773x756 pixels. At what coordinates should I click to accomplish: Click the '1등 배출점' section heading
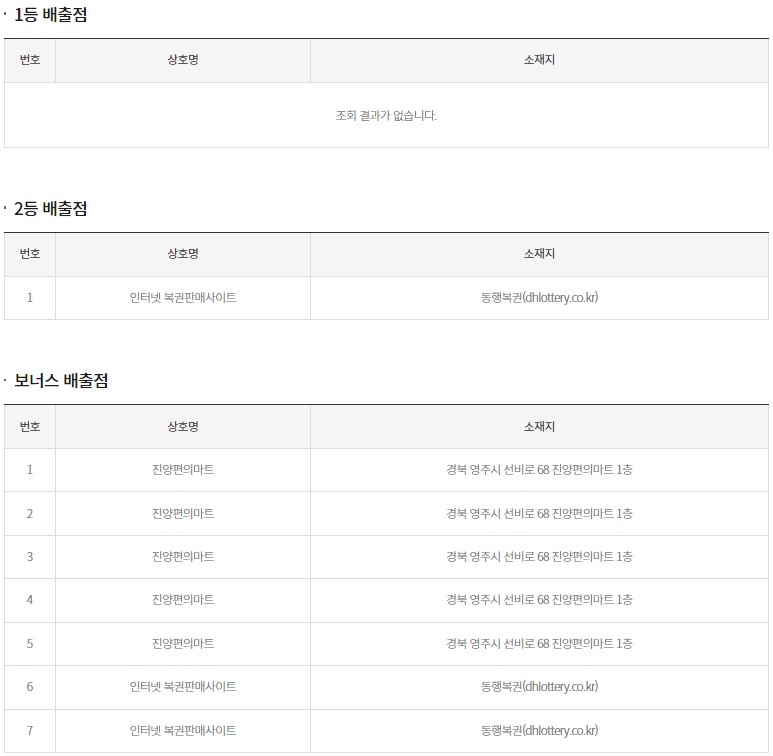coord(50,15)
